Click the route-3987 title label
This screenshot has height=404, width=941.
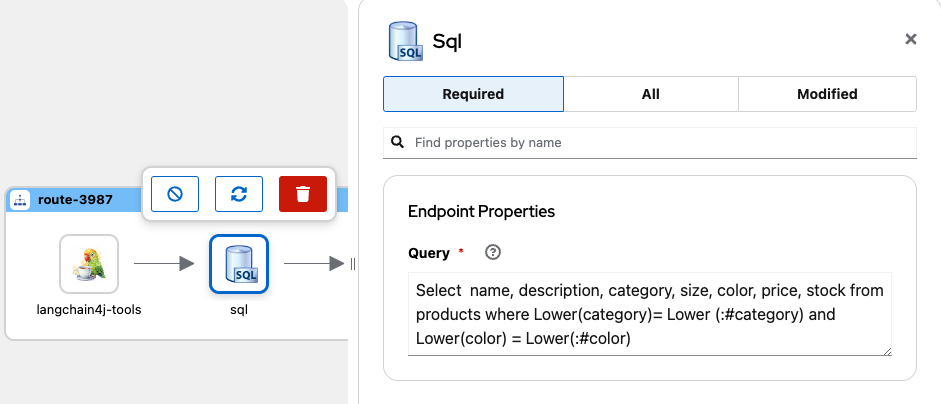[75, 200]
